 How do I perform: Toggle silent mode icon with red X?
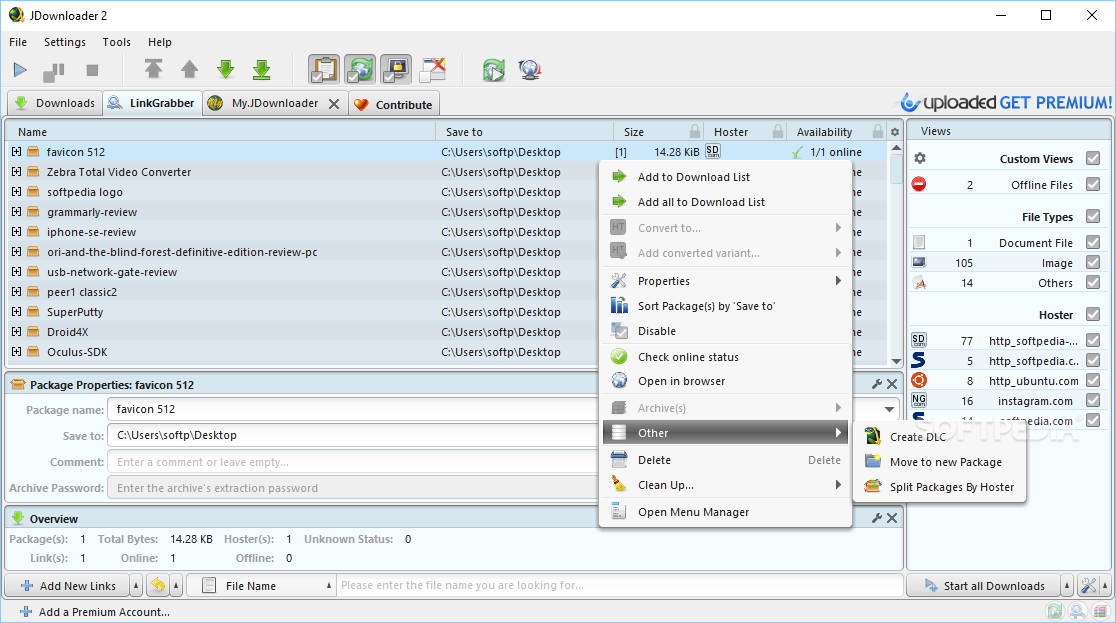point(433,69)
